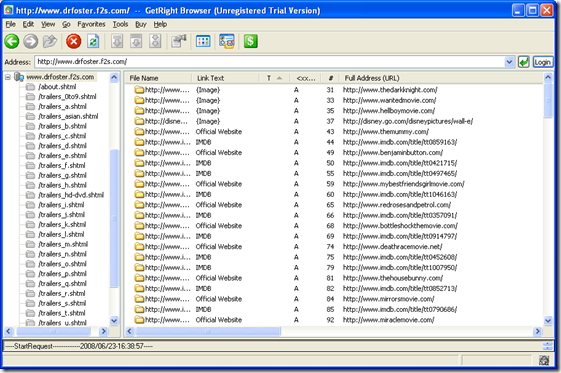This screenshot has height=373, width=561.
Task: Click the <xx... column header
Action: [x=306, y=78]
